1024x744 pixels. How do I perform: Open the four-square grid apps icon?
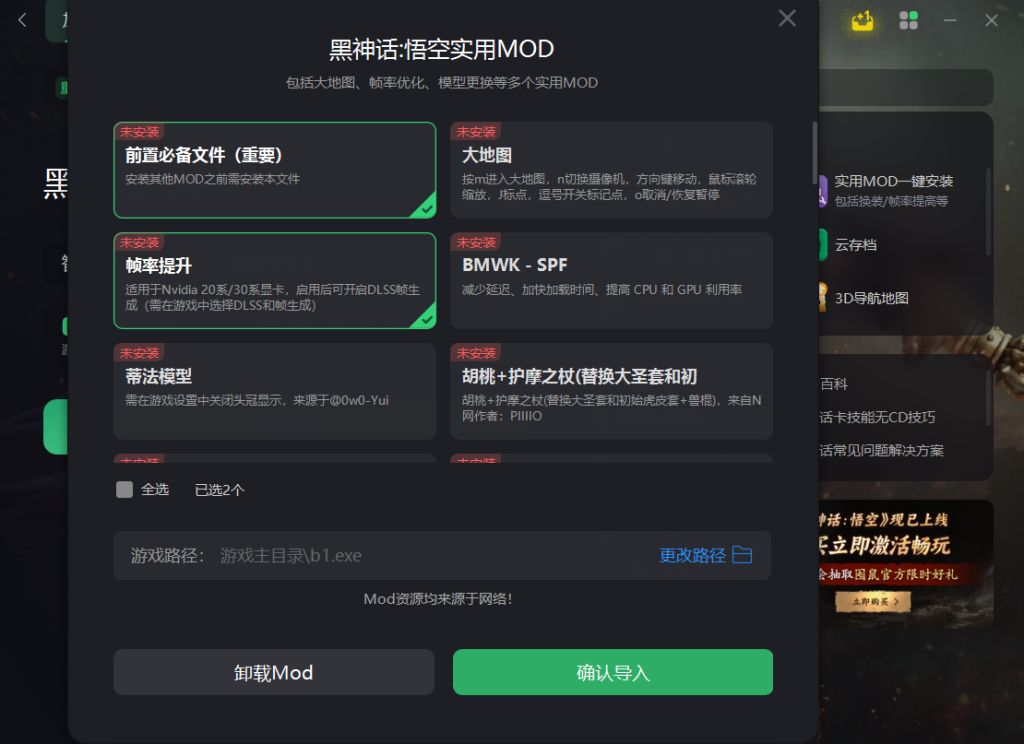[908, 21]
